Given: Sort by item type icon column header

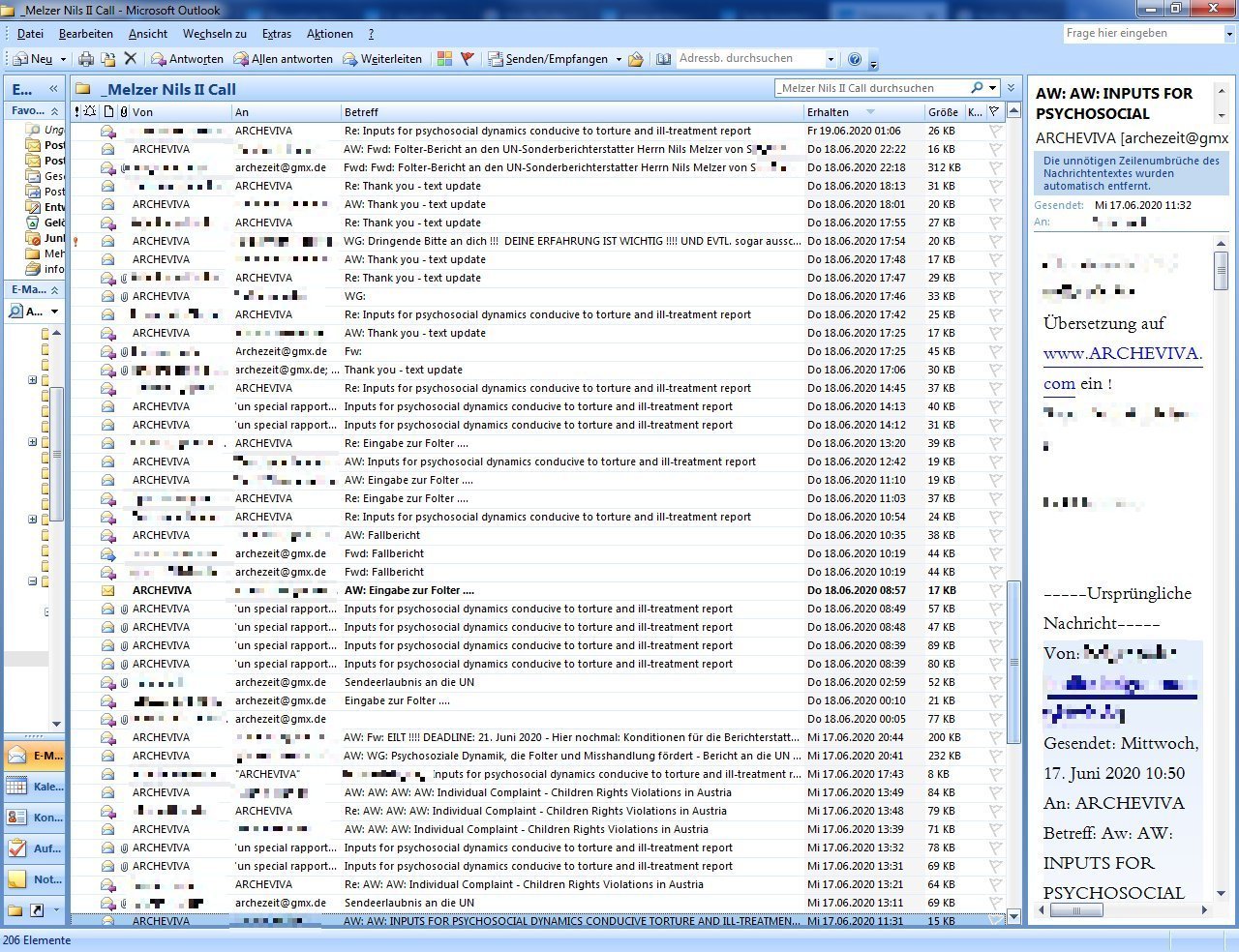Looking at the screenshot, I should click(108, 112).
